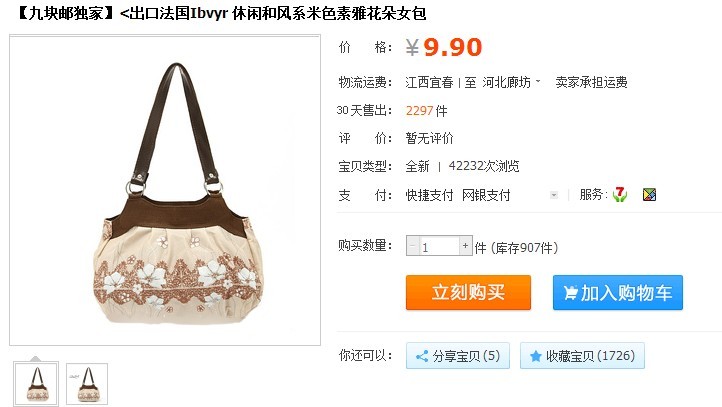The width and height of the screenshot is (722, 407).
Task: Decrease quantity with the minus stepper
Action: tap(413, 246)
